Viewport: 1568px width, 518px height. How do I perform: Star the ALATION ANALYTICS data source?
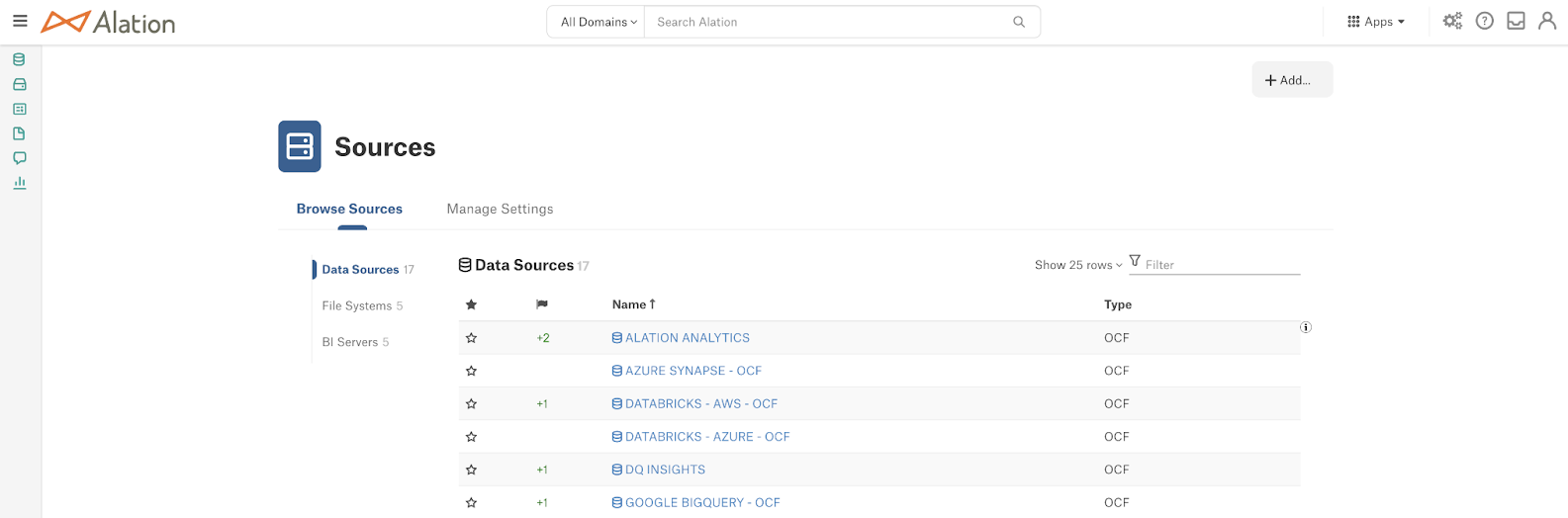[x=471, y=338]
